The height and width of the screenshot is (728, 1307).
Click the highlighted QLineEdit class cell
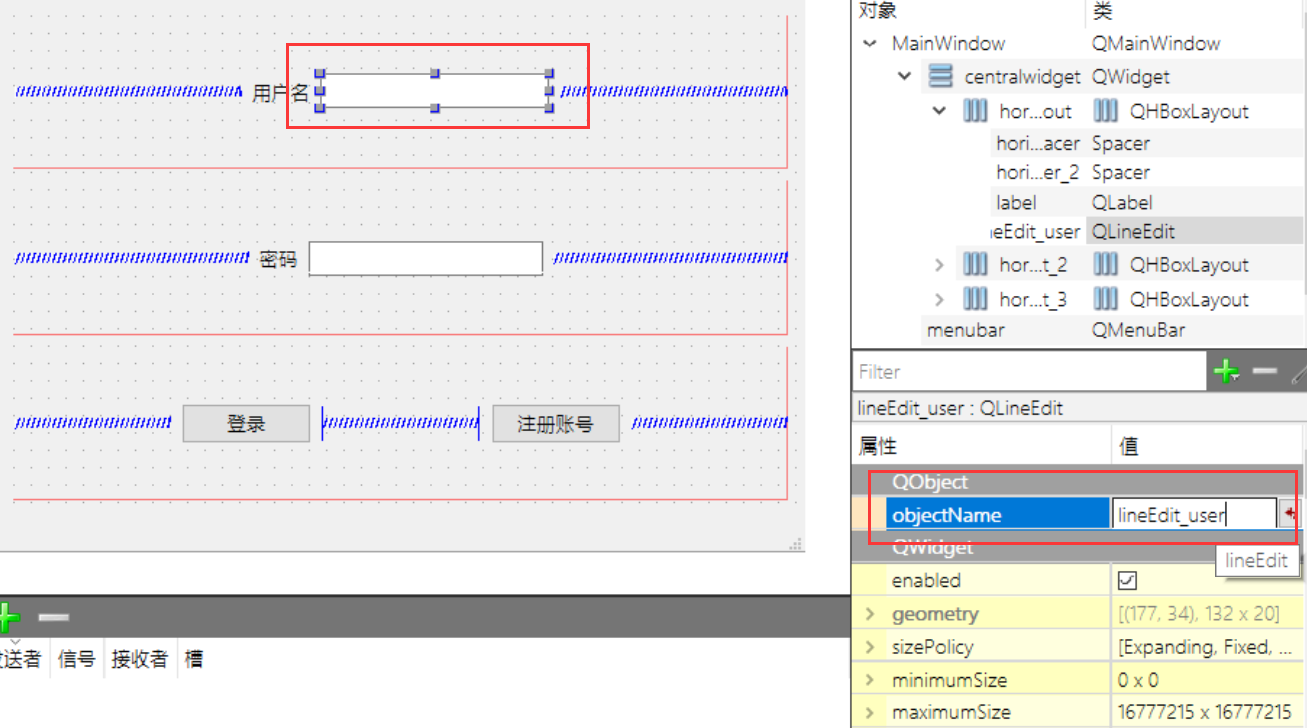tap(1196, 231)
